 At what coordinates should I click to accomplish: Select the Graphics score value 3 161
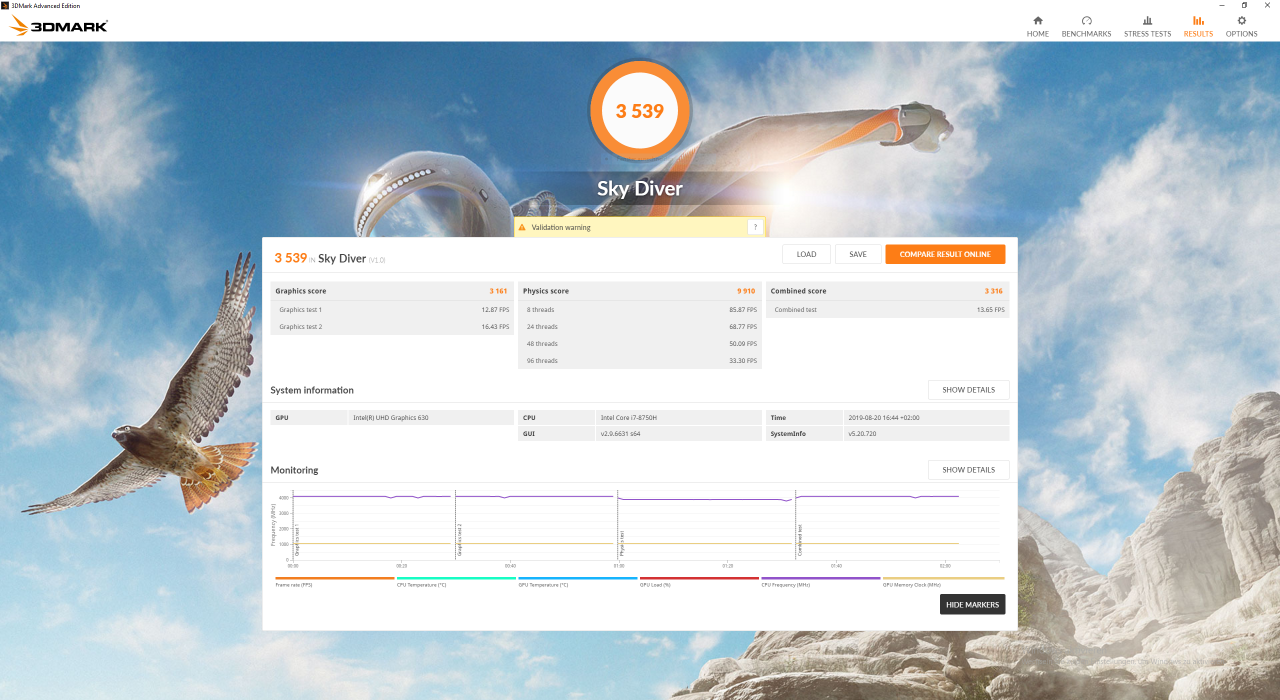(498, 291)
